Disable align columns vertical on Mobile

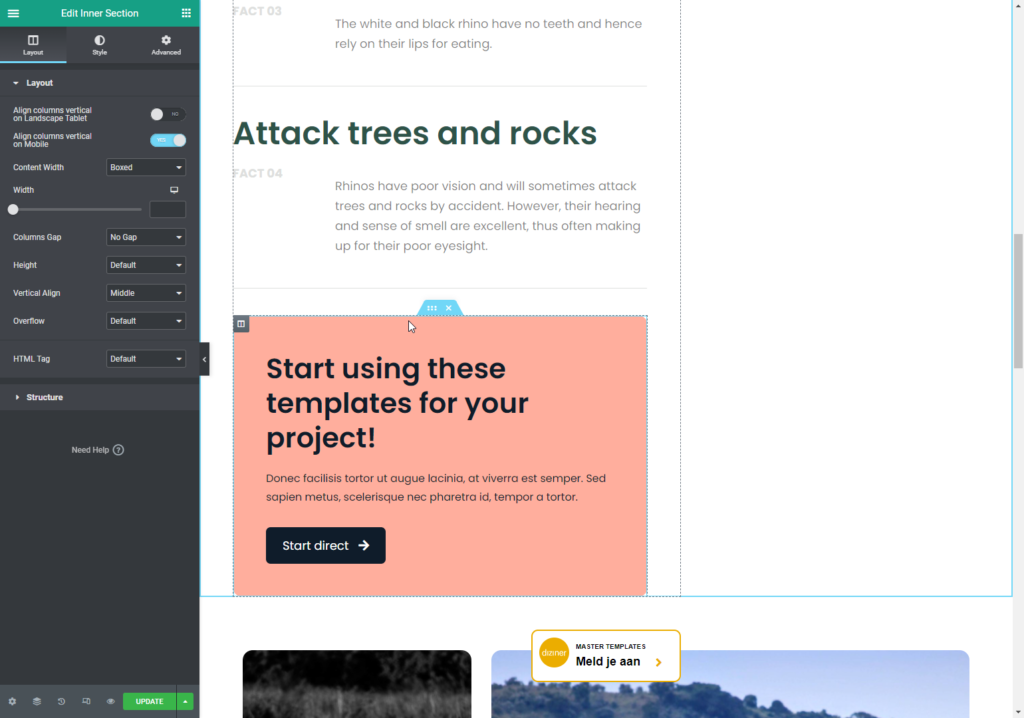167,140
